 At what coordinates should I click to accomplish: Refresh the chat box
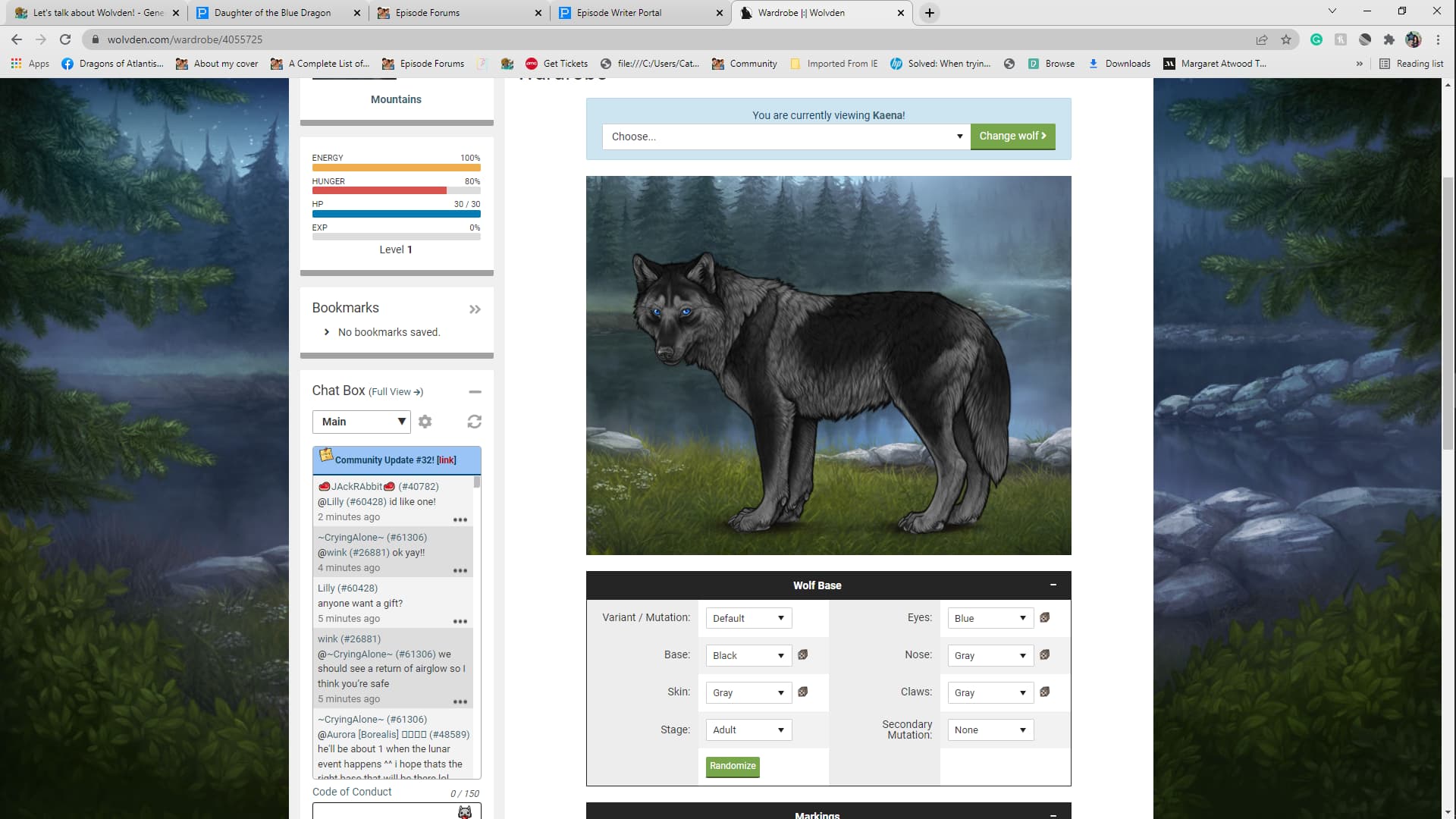[475, 422]
